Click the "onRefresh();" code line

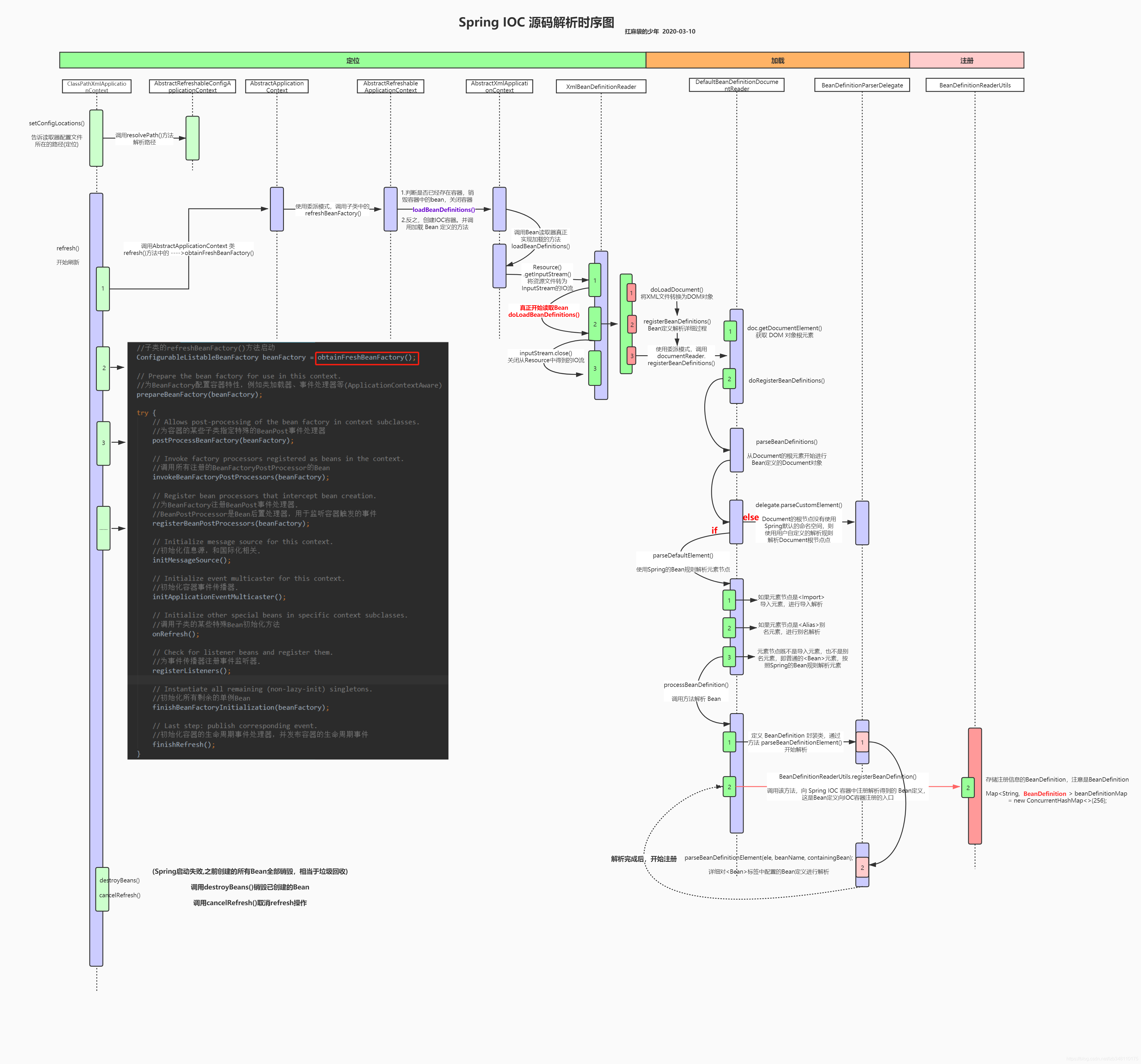(x=175, y=635)
